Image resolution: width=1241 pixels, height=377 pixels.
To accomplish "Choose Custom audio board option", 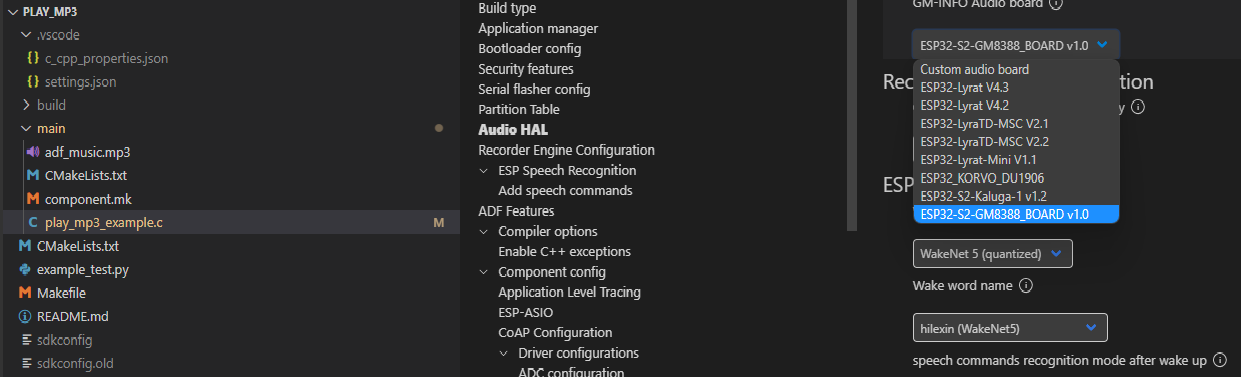I will 974,70.
